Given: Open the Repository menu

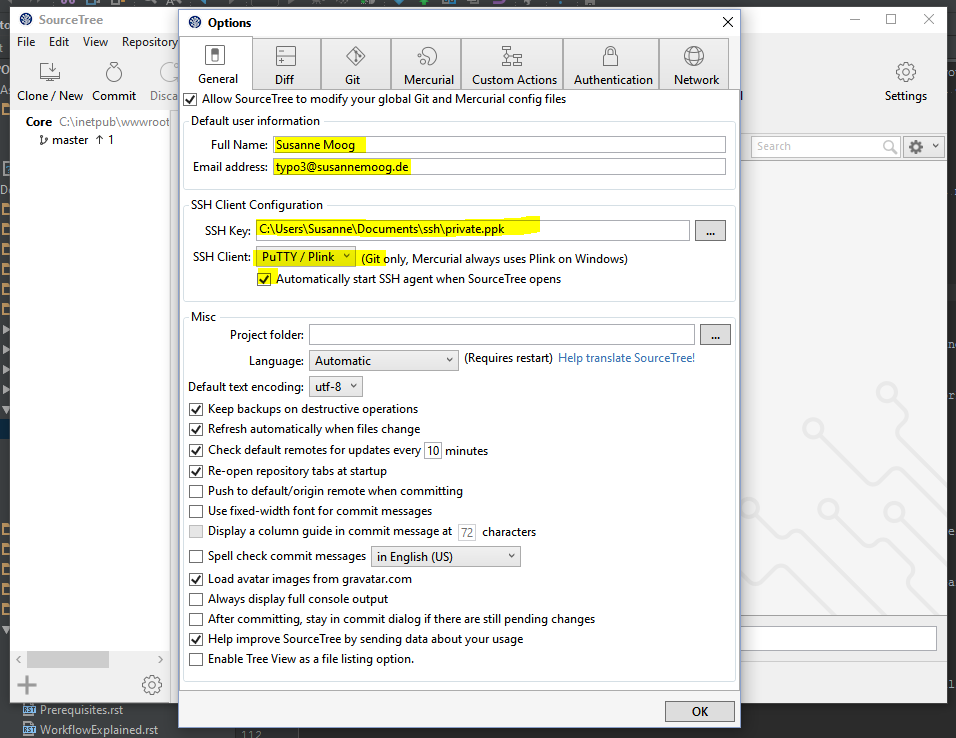Looking at the screenshot, I should 149,42.
